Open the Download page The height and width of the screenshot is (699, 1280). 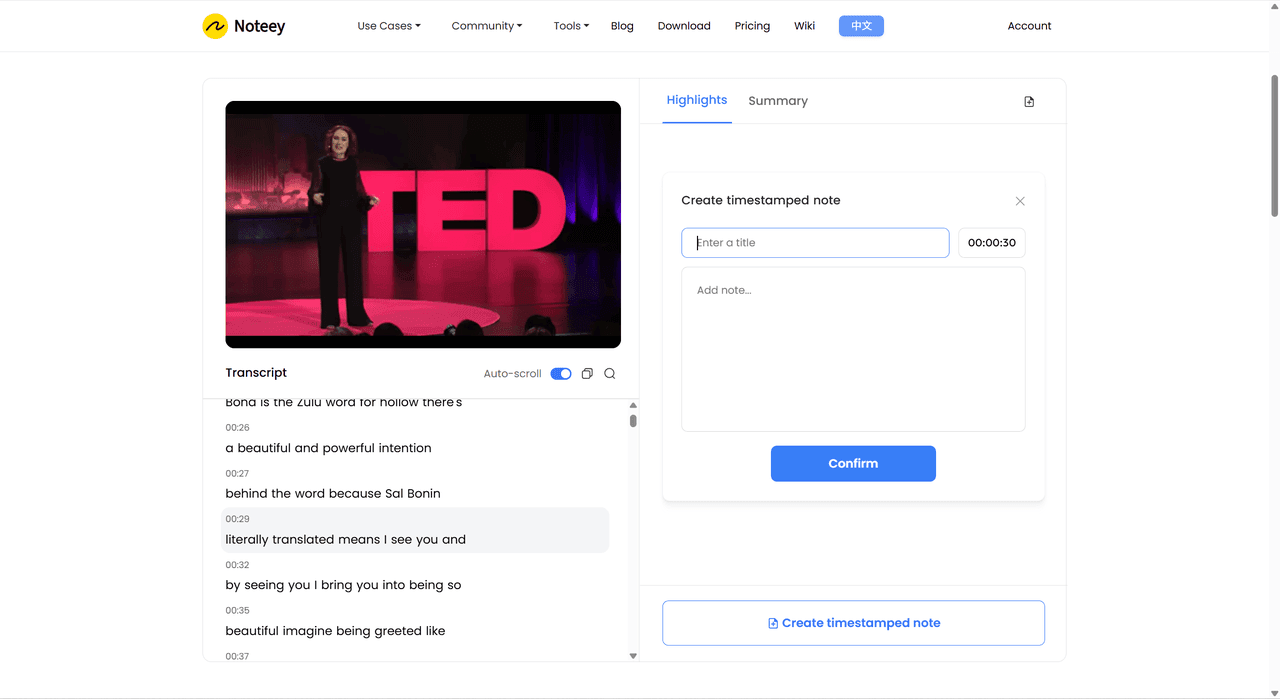684,26
